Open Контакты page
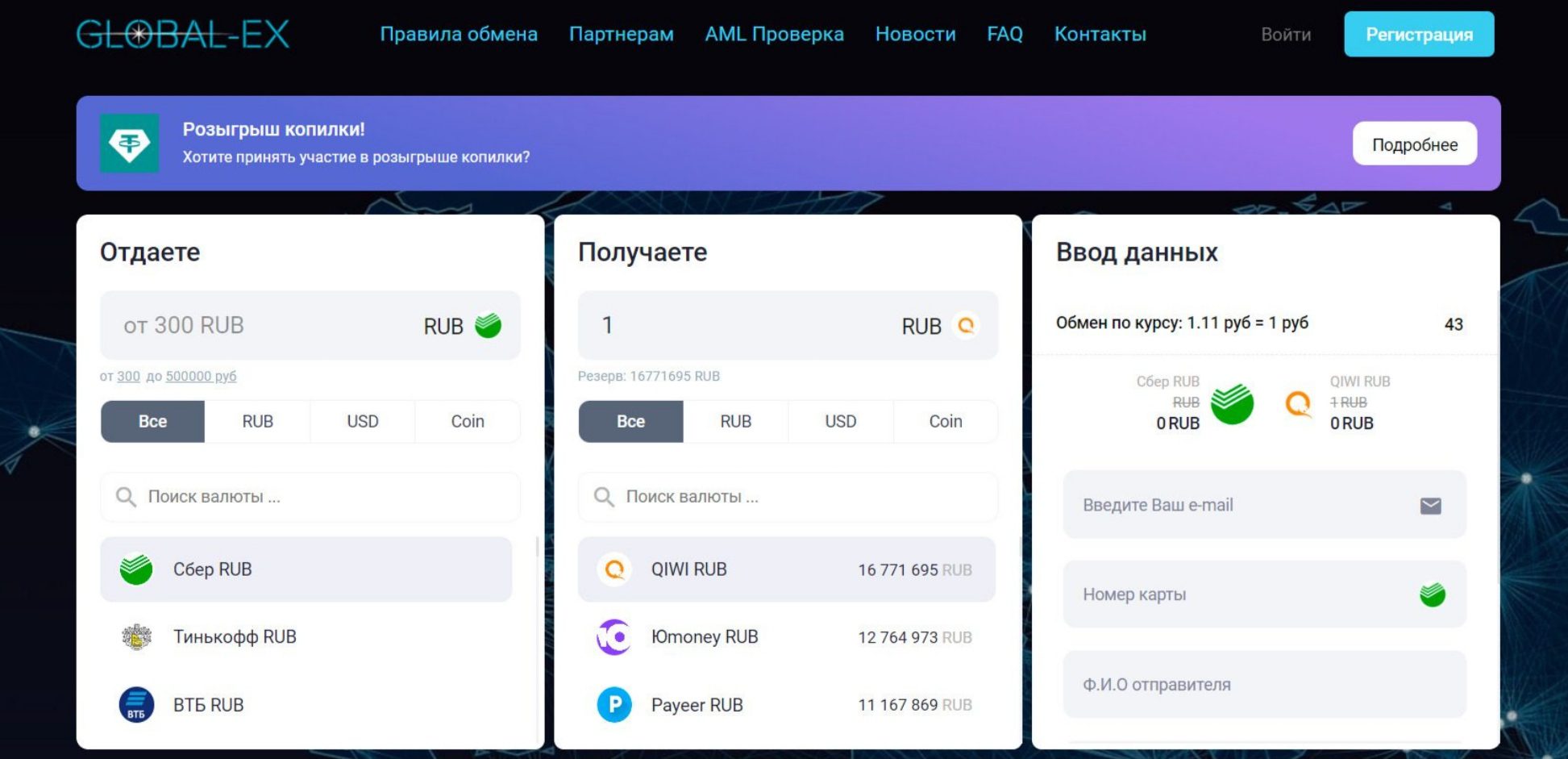 [1100, 34]
